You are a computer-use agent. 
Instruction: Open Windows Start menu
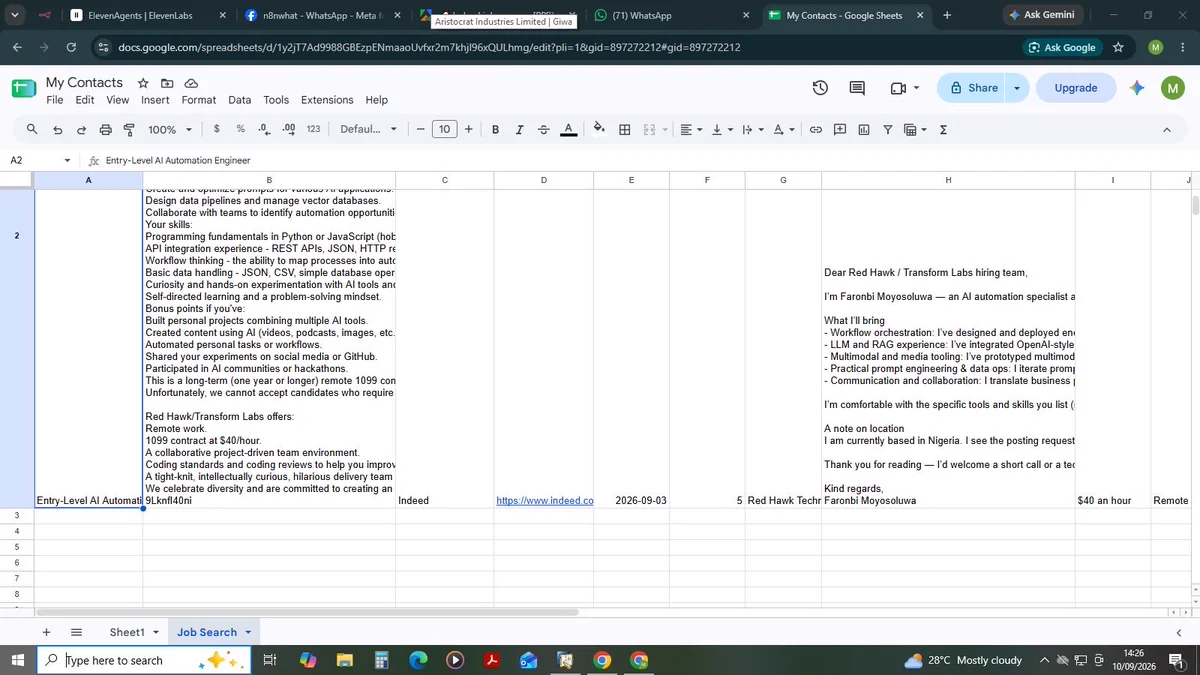pos(17,660)
